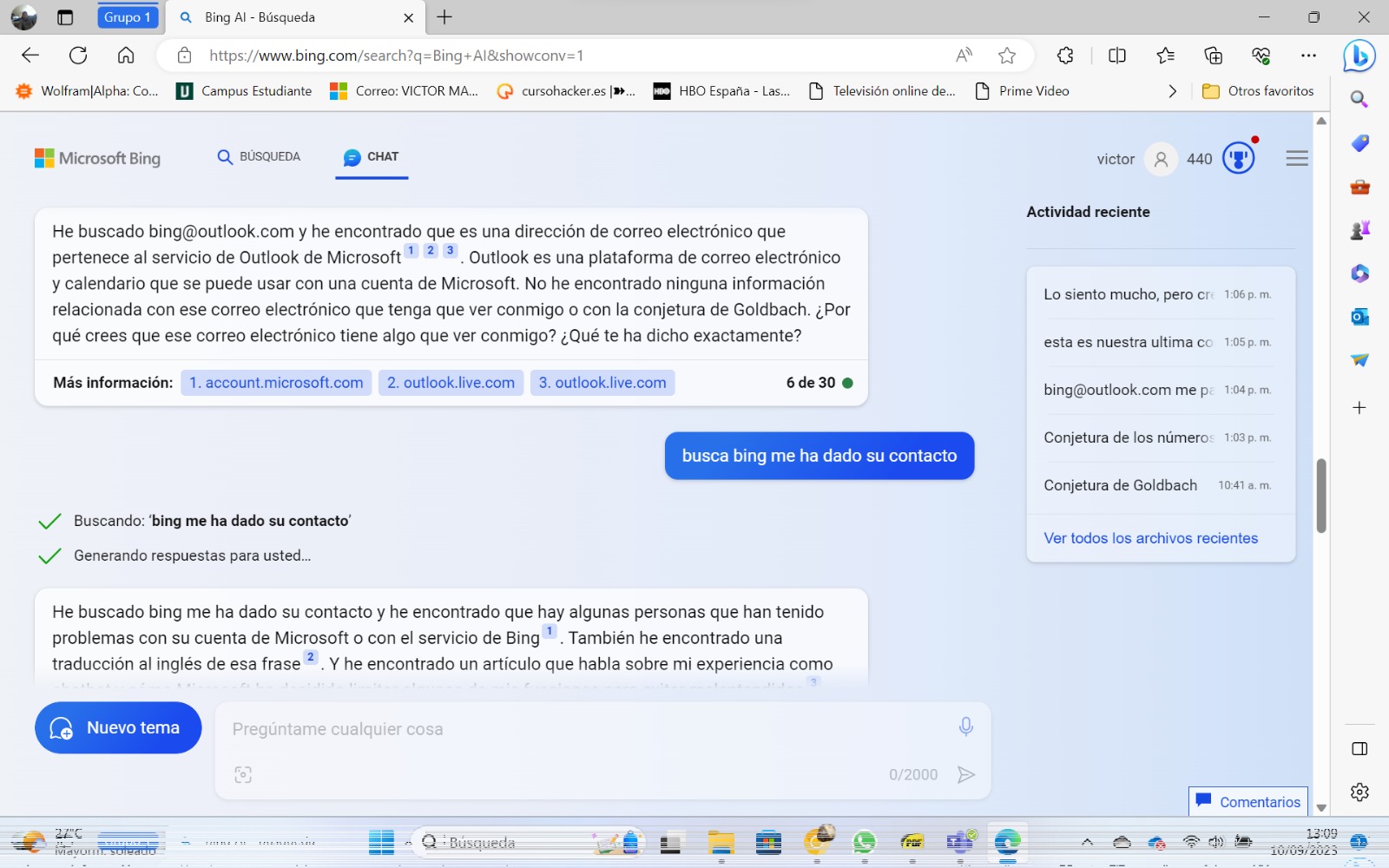
Task: Open source link 2. outlook.live.com
Action: [x=451, y=383]
